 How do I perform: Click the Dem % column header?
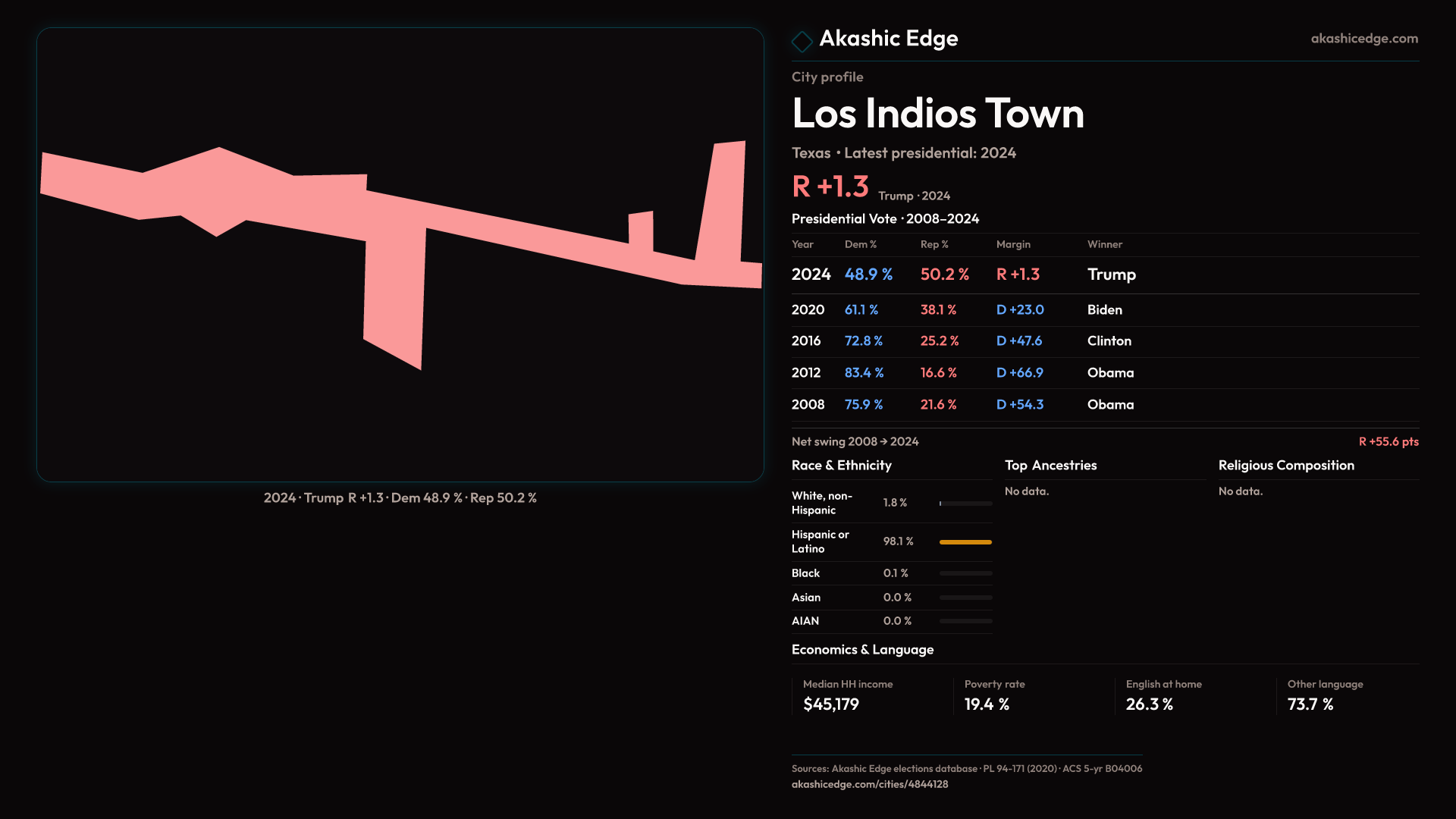860,244
